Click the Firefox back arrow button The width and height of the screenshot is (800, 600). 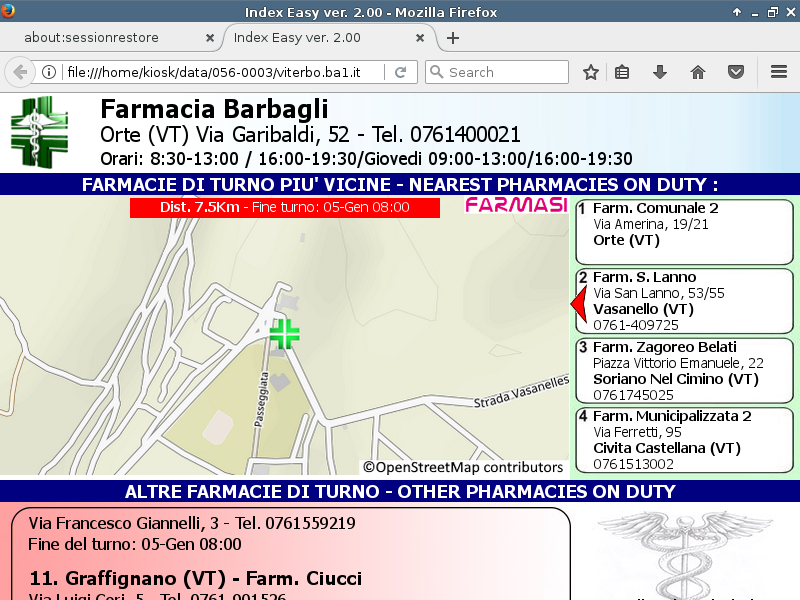tap(19, 72)
